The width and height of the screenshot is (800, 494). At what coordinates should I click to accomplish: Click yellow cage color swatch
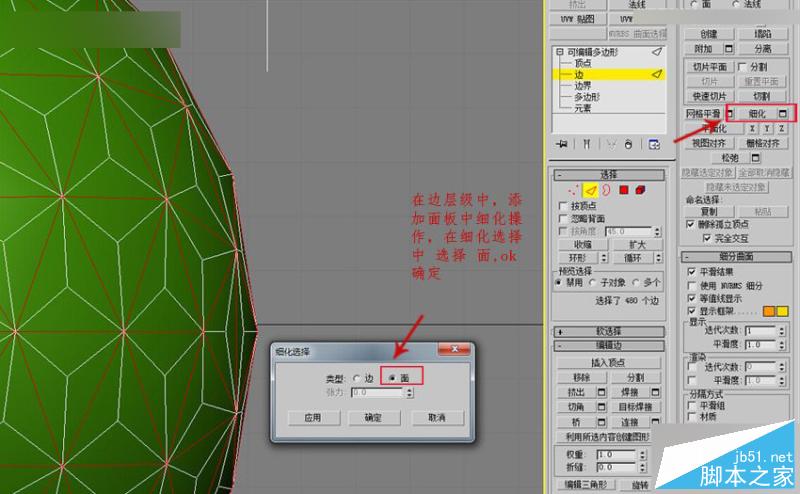782,311
